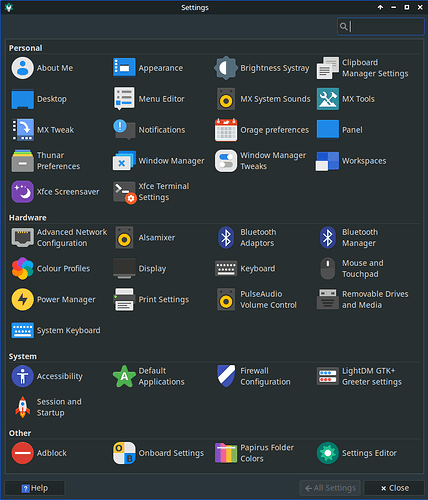The image size is (428, 500).
Task: Open Clipboard Manager Settings icon
Action: click(328, 68)
